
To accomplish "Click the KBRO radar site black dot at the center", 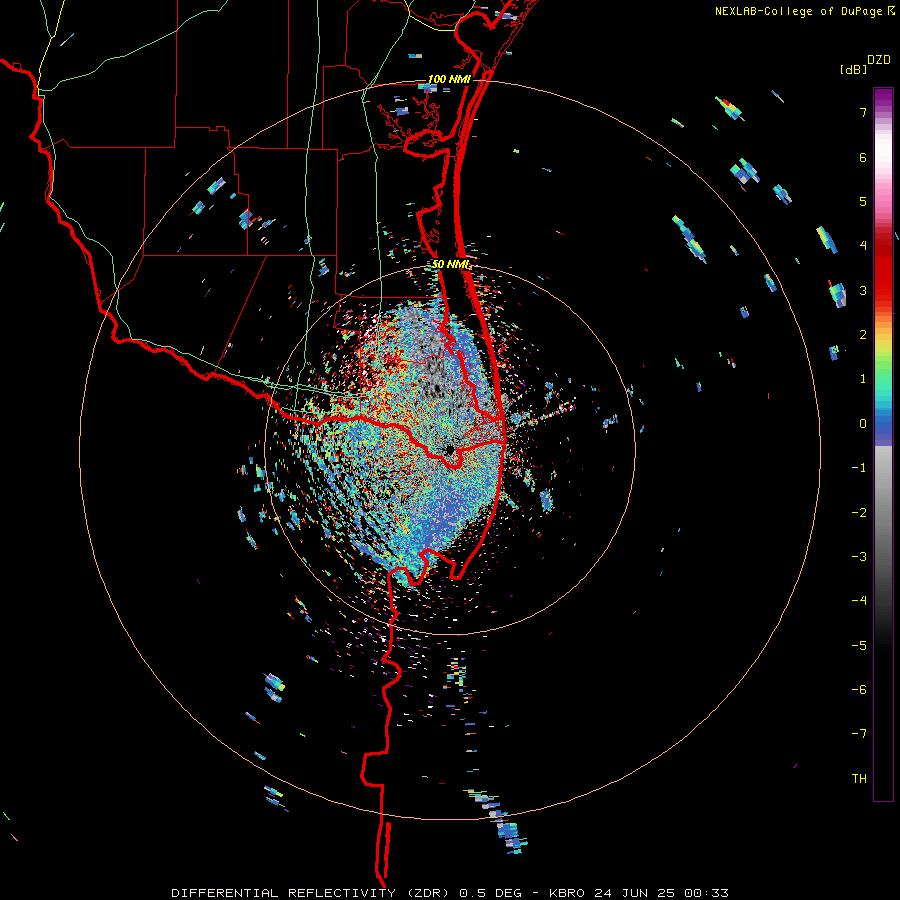I will pyautogui.click(x=450, y=450).
